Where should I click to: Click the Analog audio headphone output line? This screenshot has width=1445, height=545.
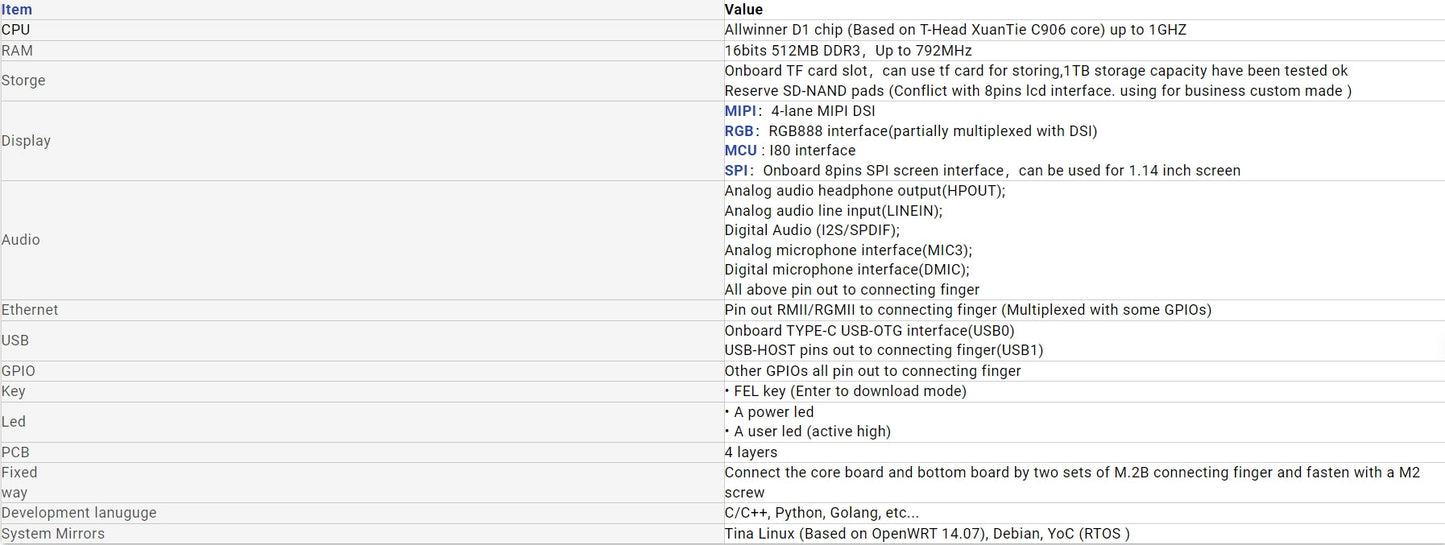click(865, 191)
